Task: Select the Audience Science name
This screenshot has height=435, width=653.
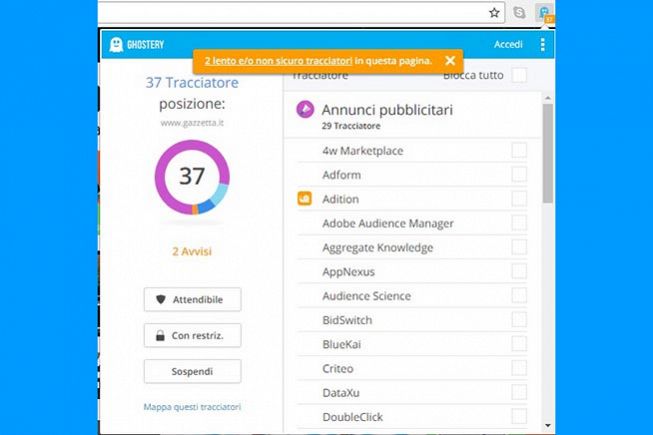Action: tap(366, 296)
